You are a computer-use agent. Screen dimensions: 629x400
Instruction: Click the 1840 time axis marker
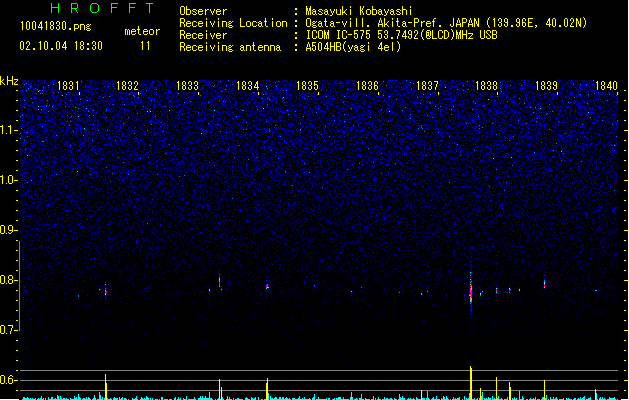click(x=606, y=86)
